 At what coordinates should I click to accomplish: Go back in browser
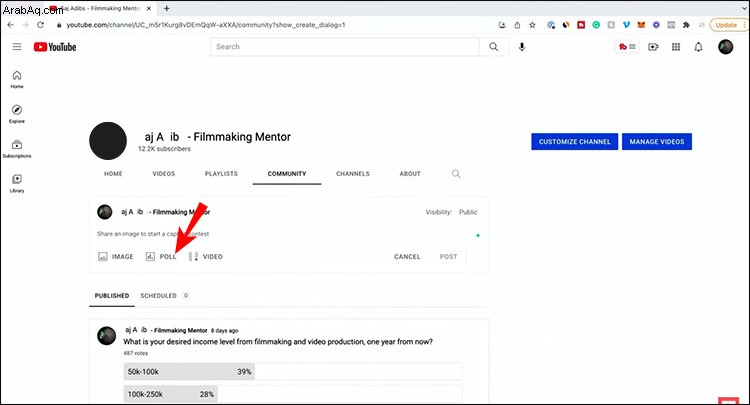11,25
